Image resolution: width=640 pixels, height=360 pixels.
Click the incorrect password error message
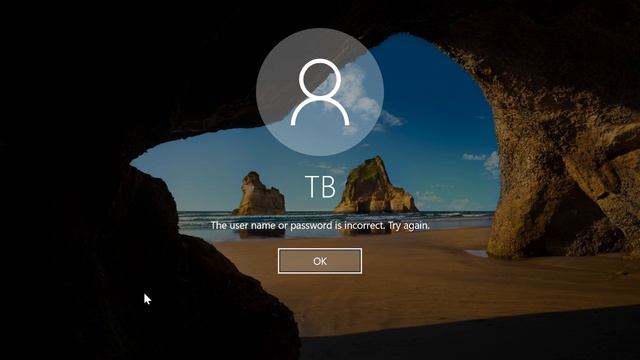tap(320, 225)
